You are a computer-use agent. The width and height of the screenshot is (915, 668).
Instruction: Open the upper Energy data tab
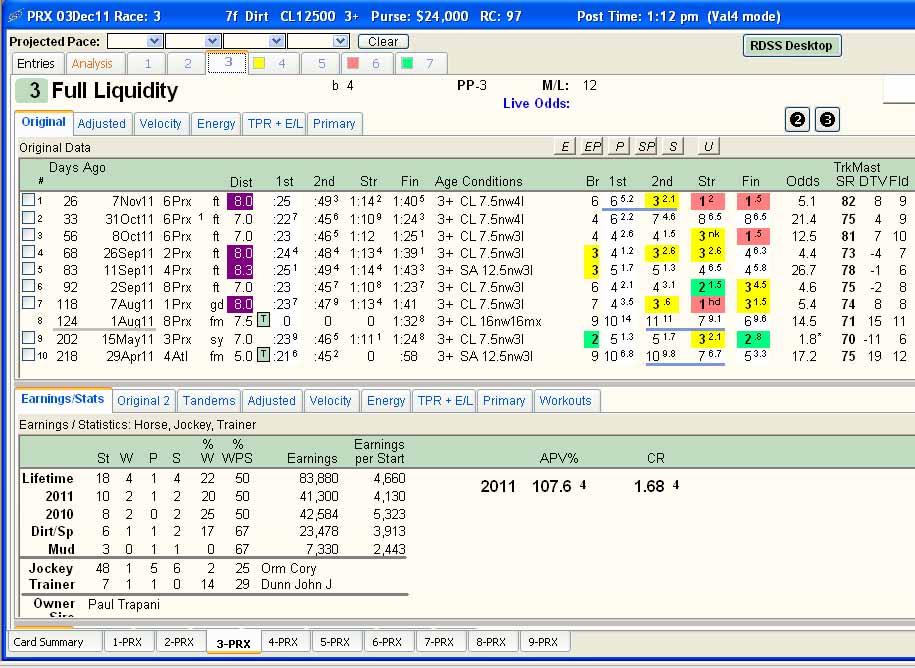(x=216, y=124)
